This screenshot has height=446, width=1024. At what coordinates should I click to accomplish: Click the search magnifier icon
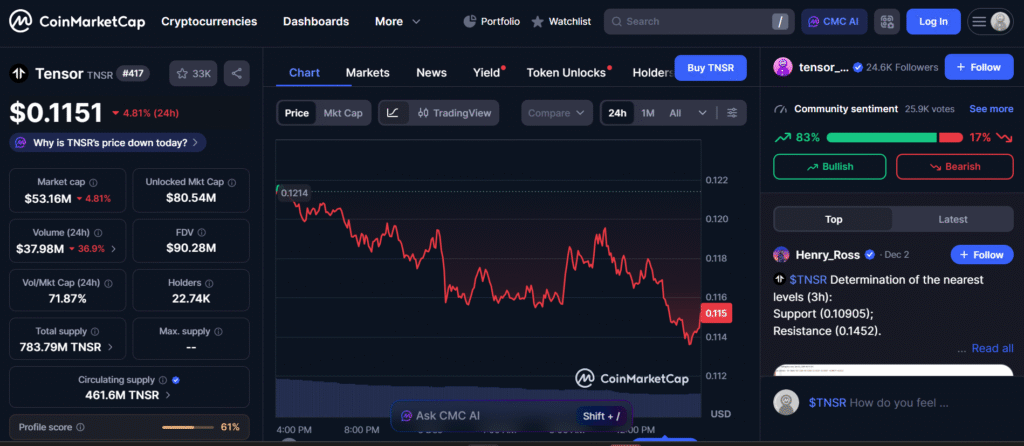click(x=616, y=22)
